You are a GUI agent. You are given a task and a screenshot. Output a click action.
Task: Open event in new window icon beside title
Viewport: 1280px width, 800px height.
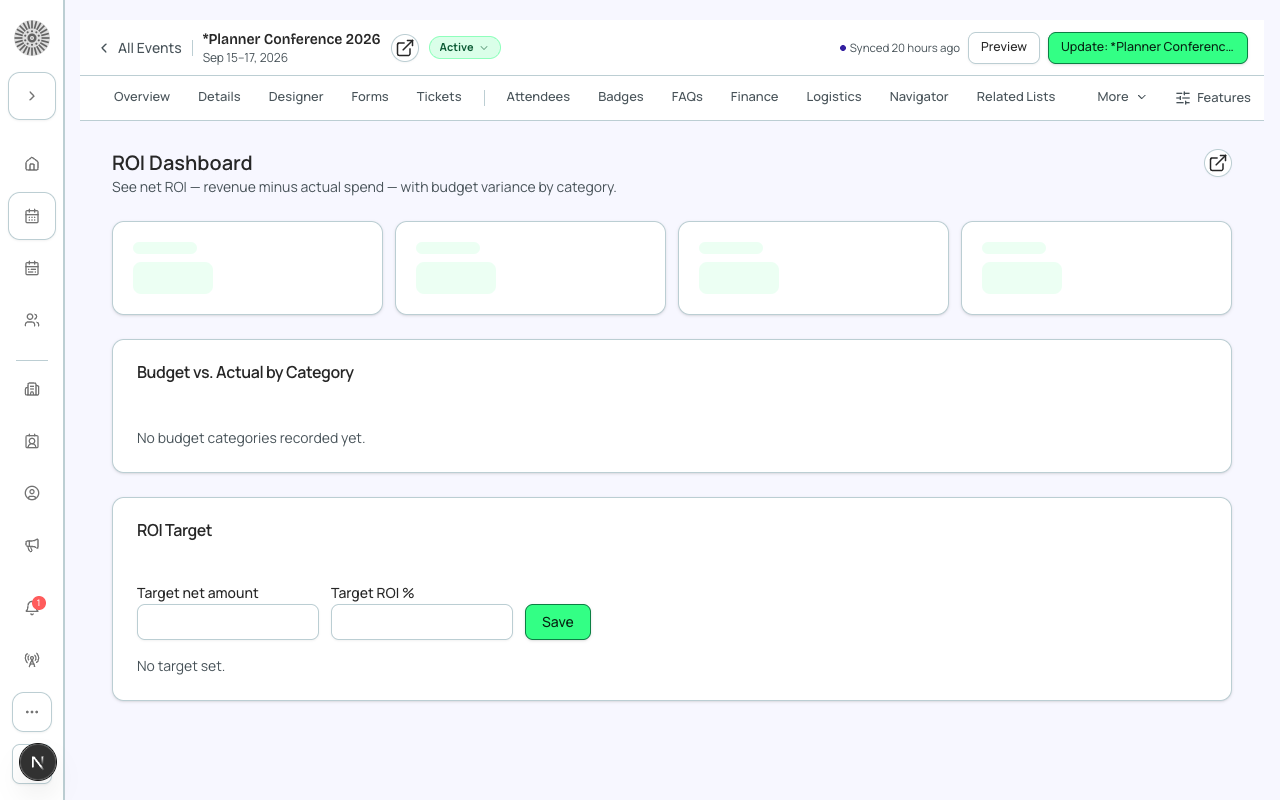(405, 48)
